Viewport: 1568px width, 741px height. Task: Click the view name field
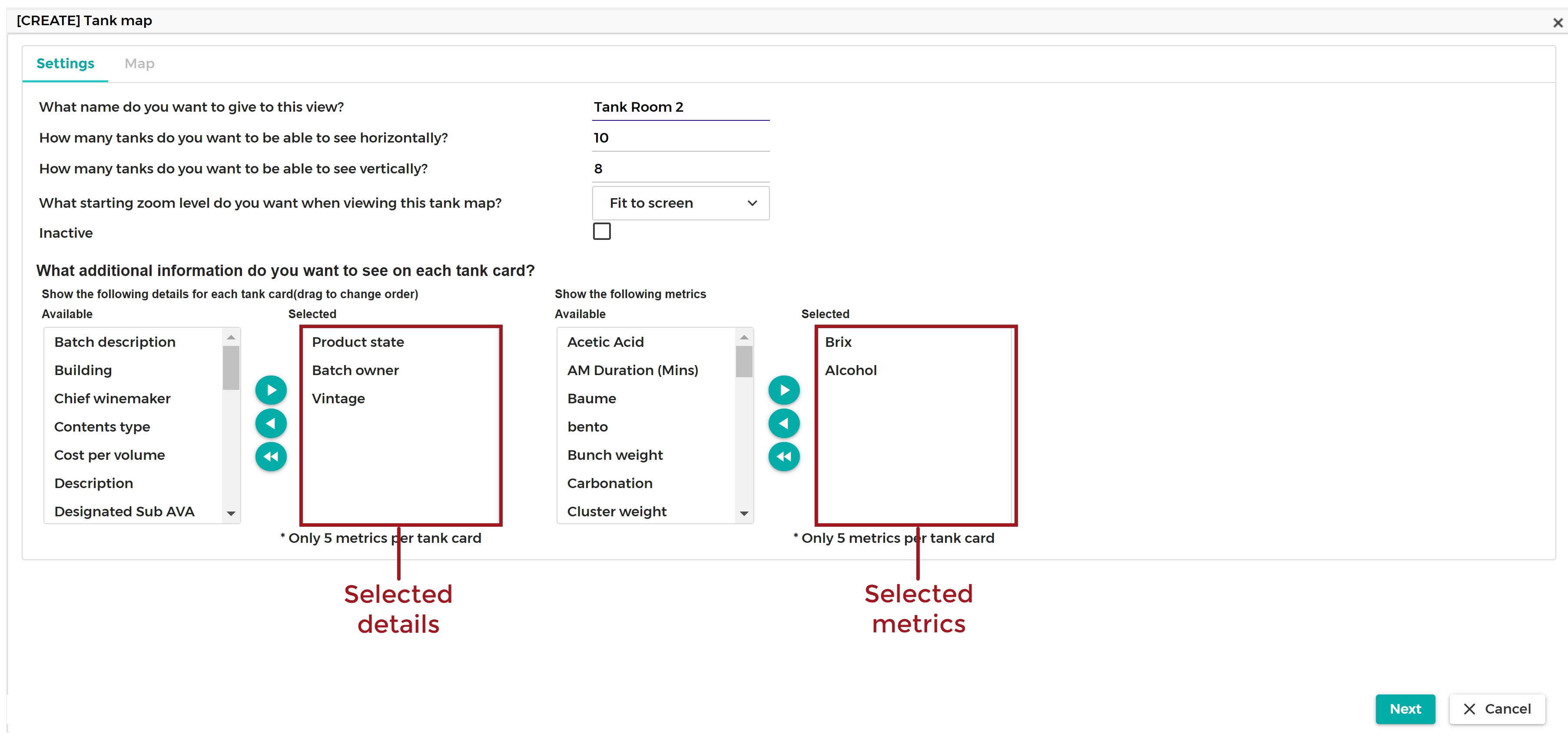pyautogui.click(x=680, y=107)
